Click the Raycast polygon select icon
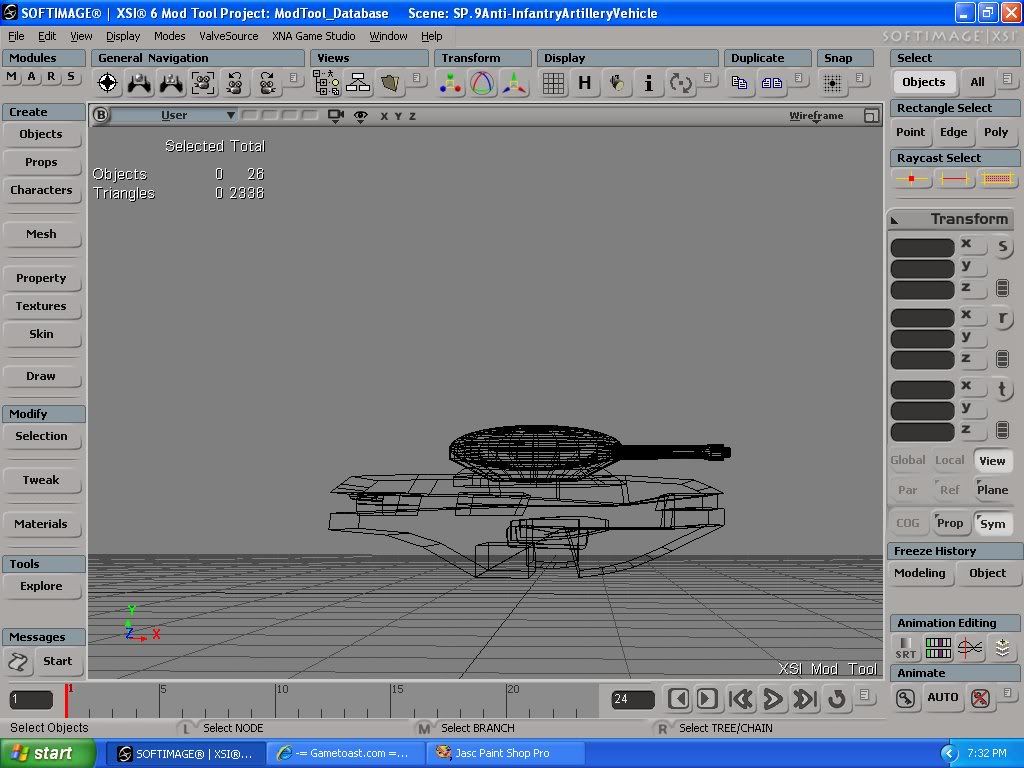Screen dimensions: 1024x768 (x=997, y=178)
